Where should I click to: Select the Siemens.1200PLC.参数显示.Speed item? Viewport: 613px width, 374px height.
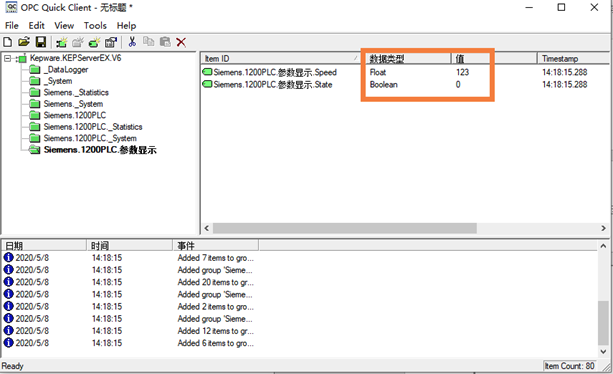point(275,72)
